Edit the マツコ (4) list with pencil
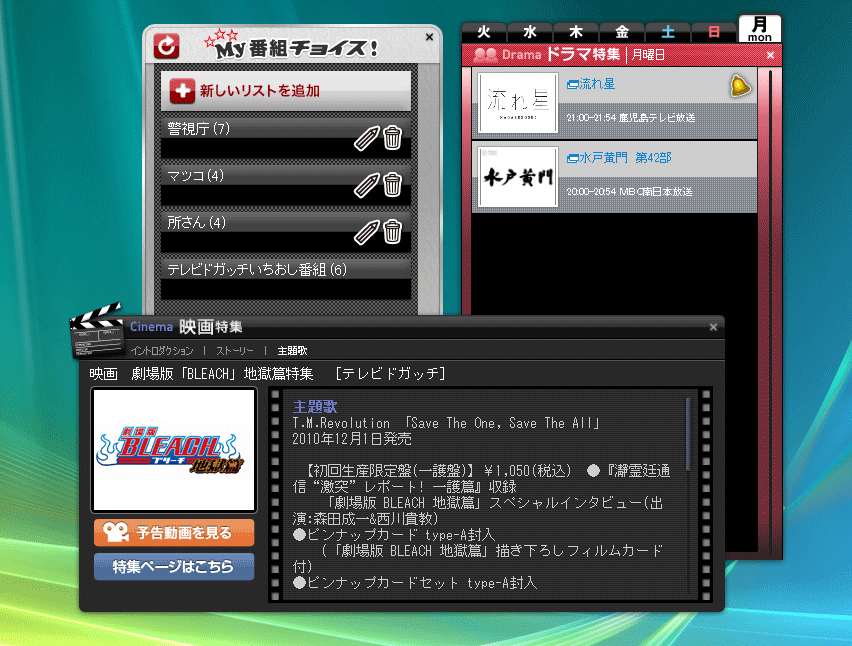The height and width of the screenshot is (646, 852). click(367, 185)
